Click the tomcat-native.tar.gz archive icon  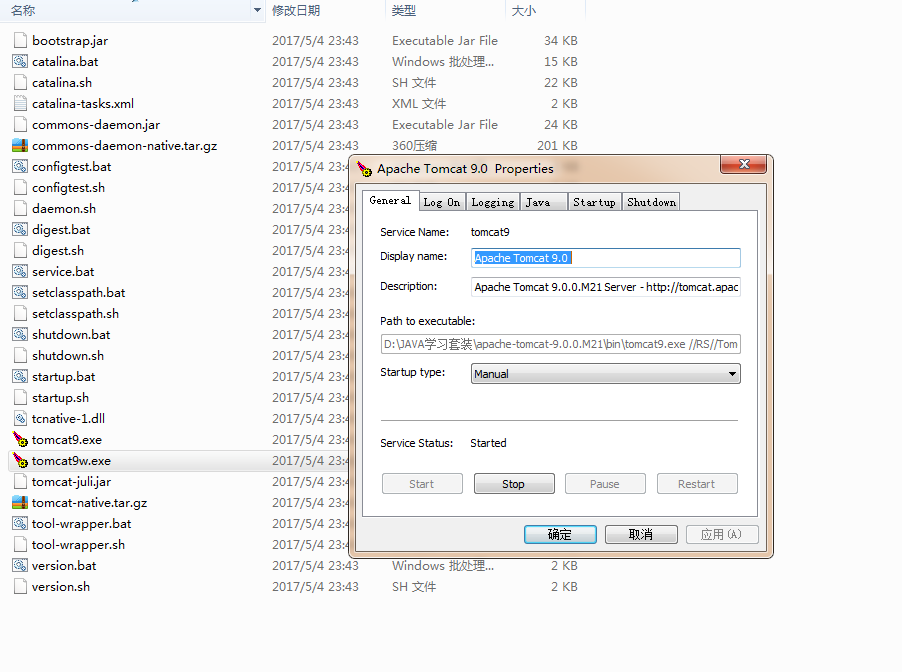click(x=20, y=502)
